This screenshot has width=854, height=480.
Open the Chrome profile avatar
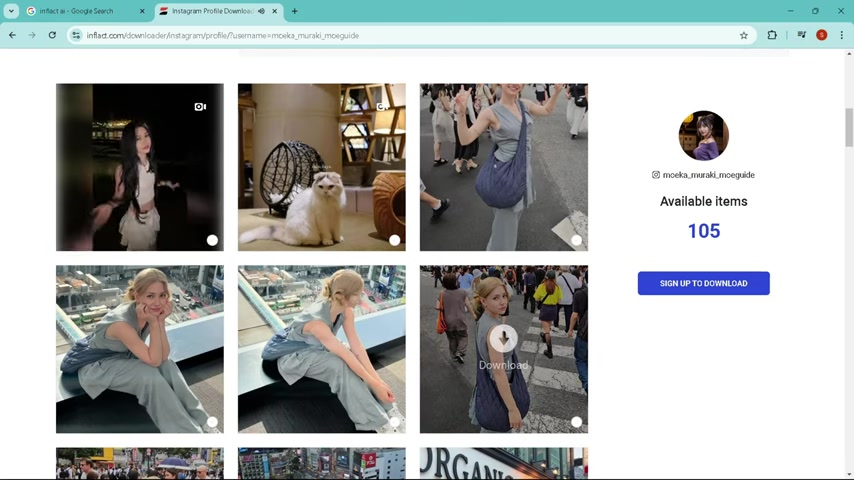(x=821, y=35)
